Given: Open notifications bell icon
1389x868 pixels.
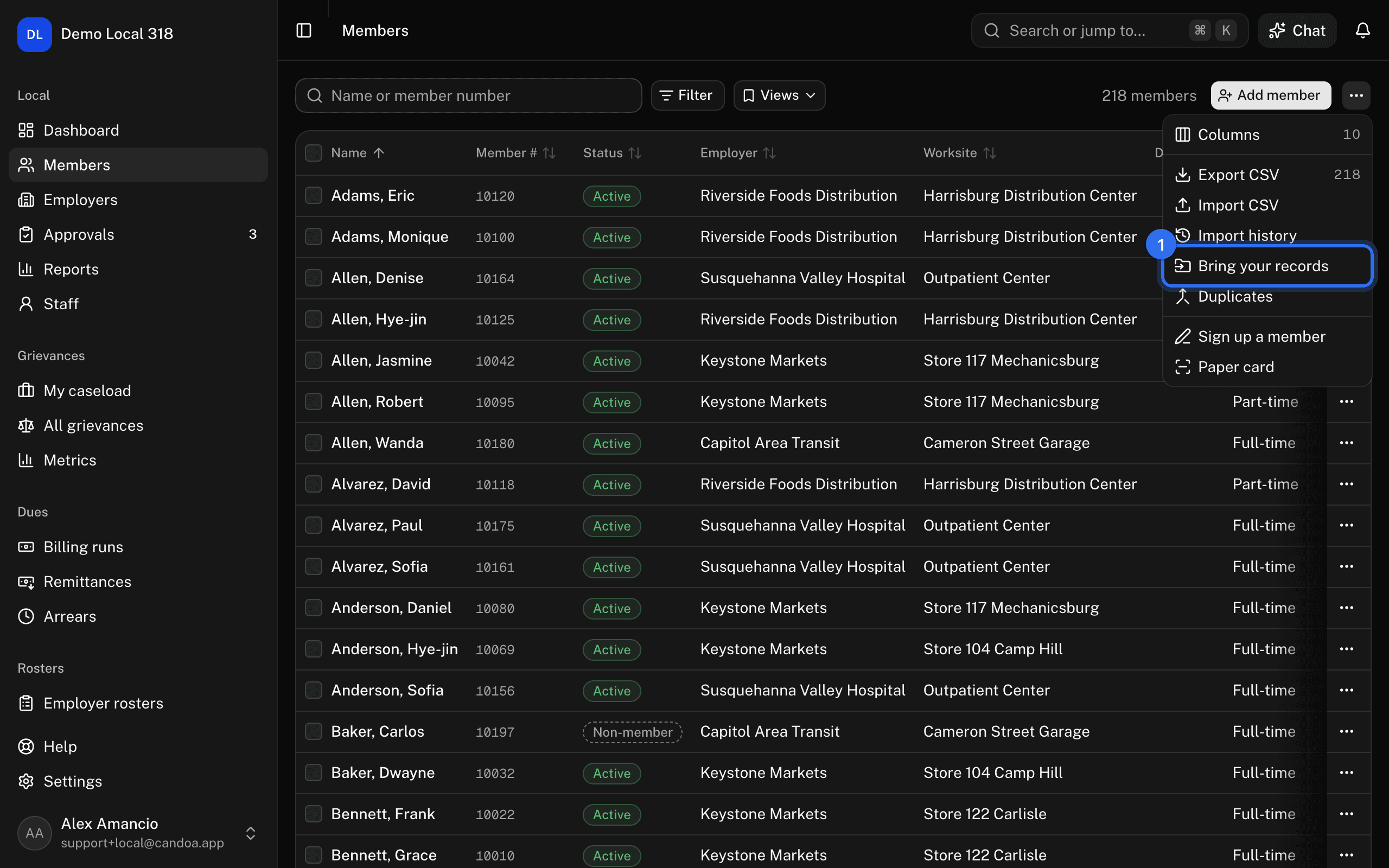Looking at the screenshot, I should [x=1362, y=30].
